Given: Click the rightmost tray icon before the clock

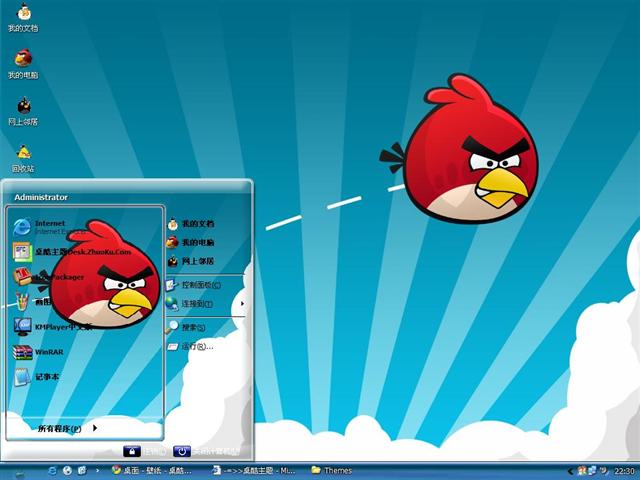Looking at the screenshot, I should (x=604, y=471).
